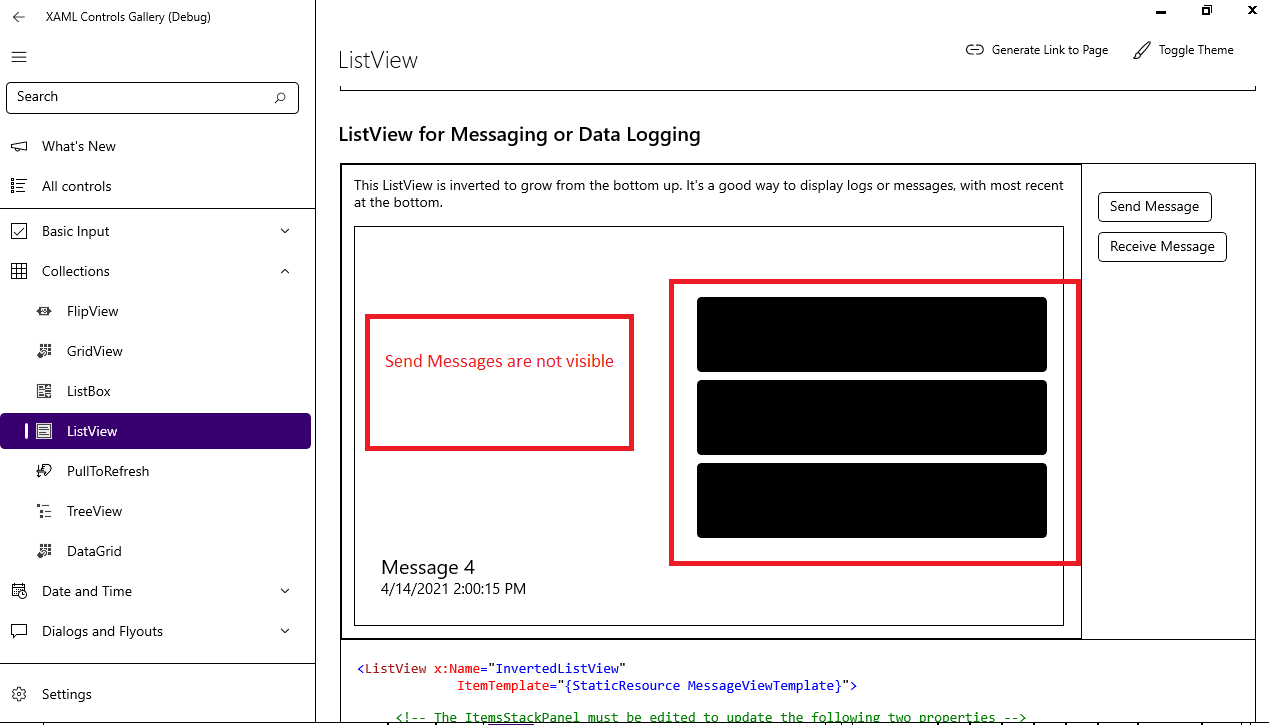
Task: Click the Toggle Theme brush icon
Action: (x=1142, y=50)
